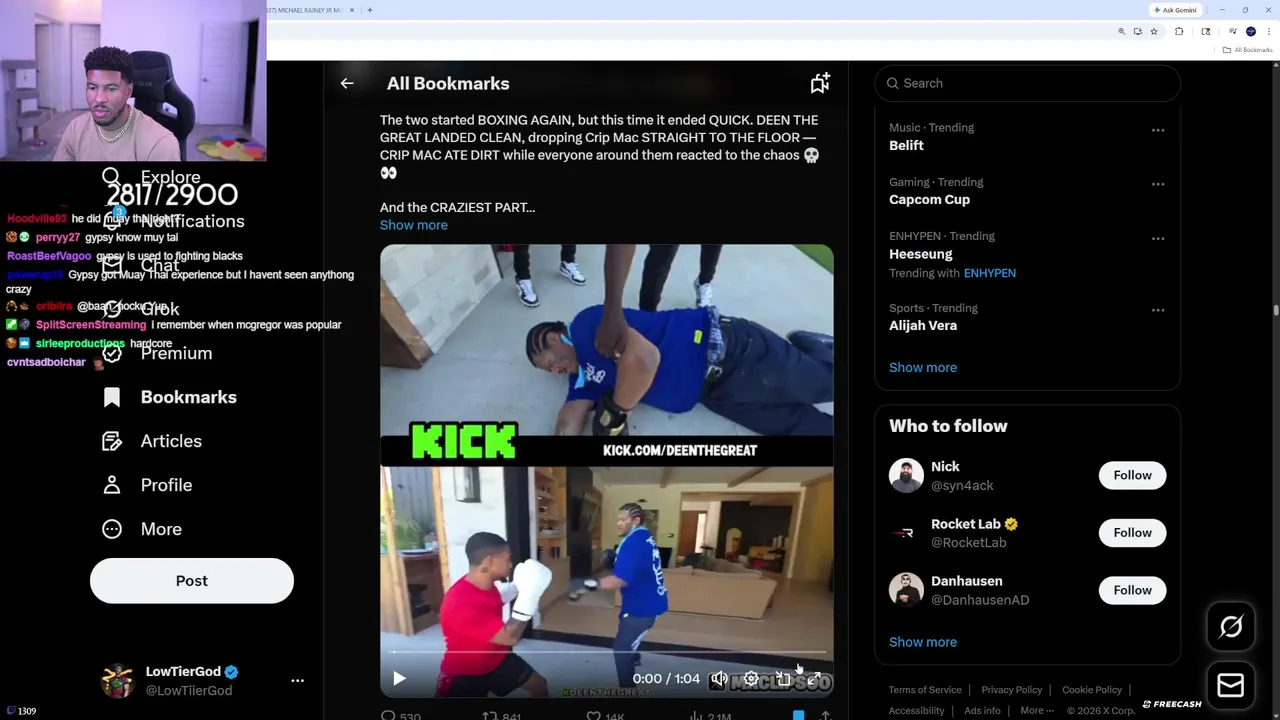Open the Alijah Vera trending topic
Image resolution: width=1280 pixels, height=720 pixels.
923,325
